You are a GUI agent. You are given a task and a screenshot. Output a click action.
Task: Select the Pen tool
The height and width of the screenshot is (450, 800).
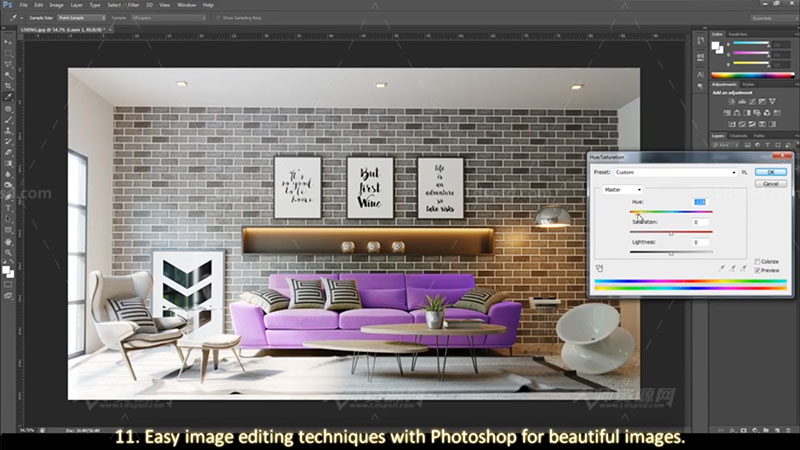click(x=8, y=196)
